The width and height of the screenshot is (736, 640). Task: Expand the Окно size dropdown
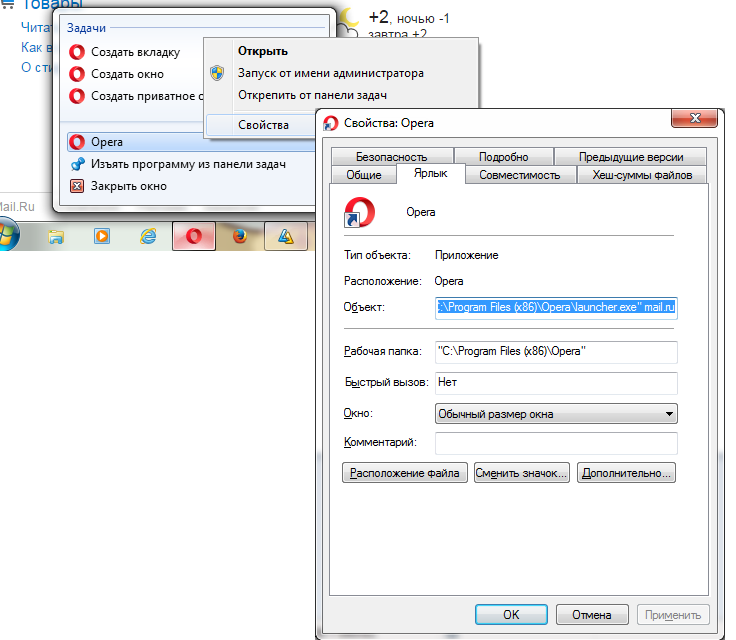point(556,414)
